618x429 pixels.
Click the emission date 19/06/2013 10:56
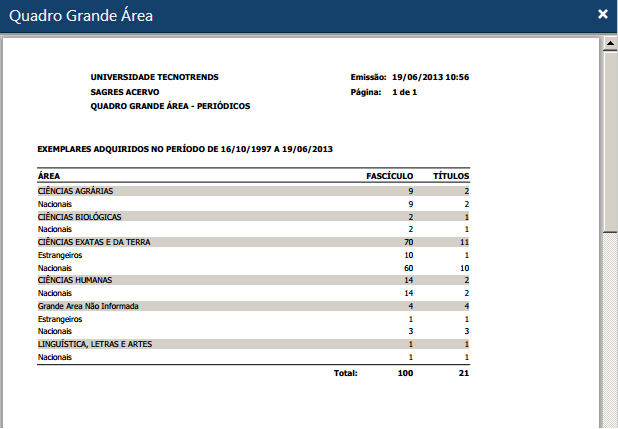point(430,77)
